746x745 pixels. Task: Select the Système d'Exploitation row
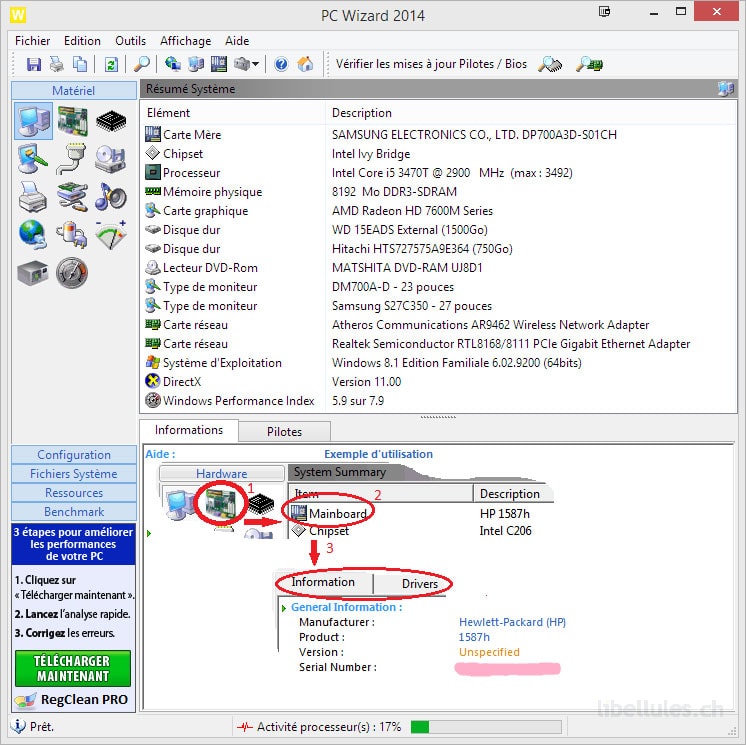point(438,363)
